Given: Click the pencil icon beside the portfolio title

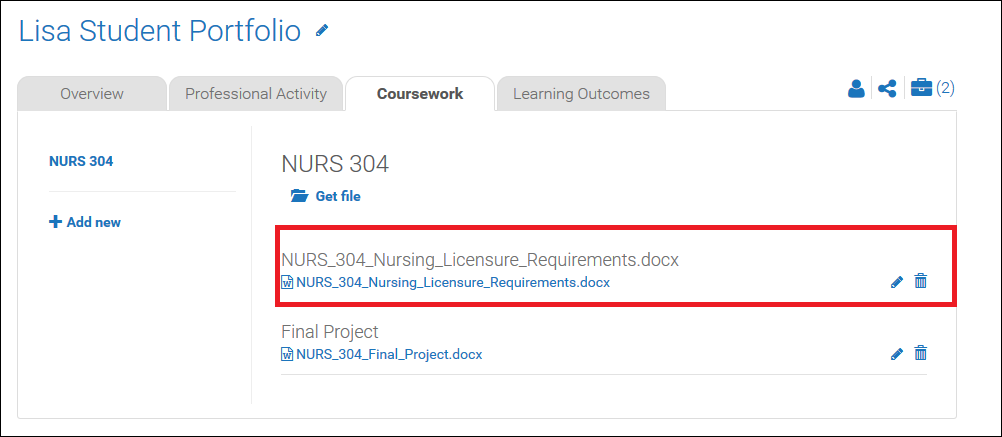Looking at the screenshot, I should (322, 31).
